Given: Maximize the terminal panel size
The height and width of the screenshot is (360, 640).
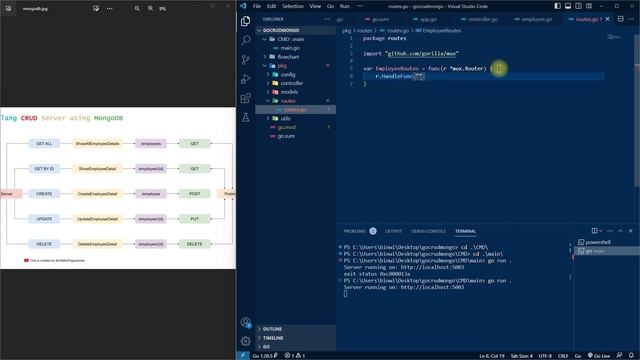Looking at the screenshot, I should click(620, 231).
